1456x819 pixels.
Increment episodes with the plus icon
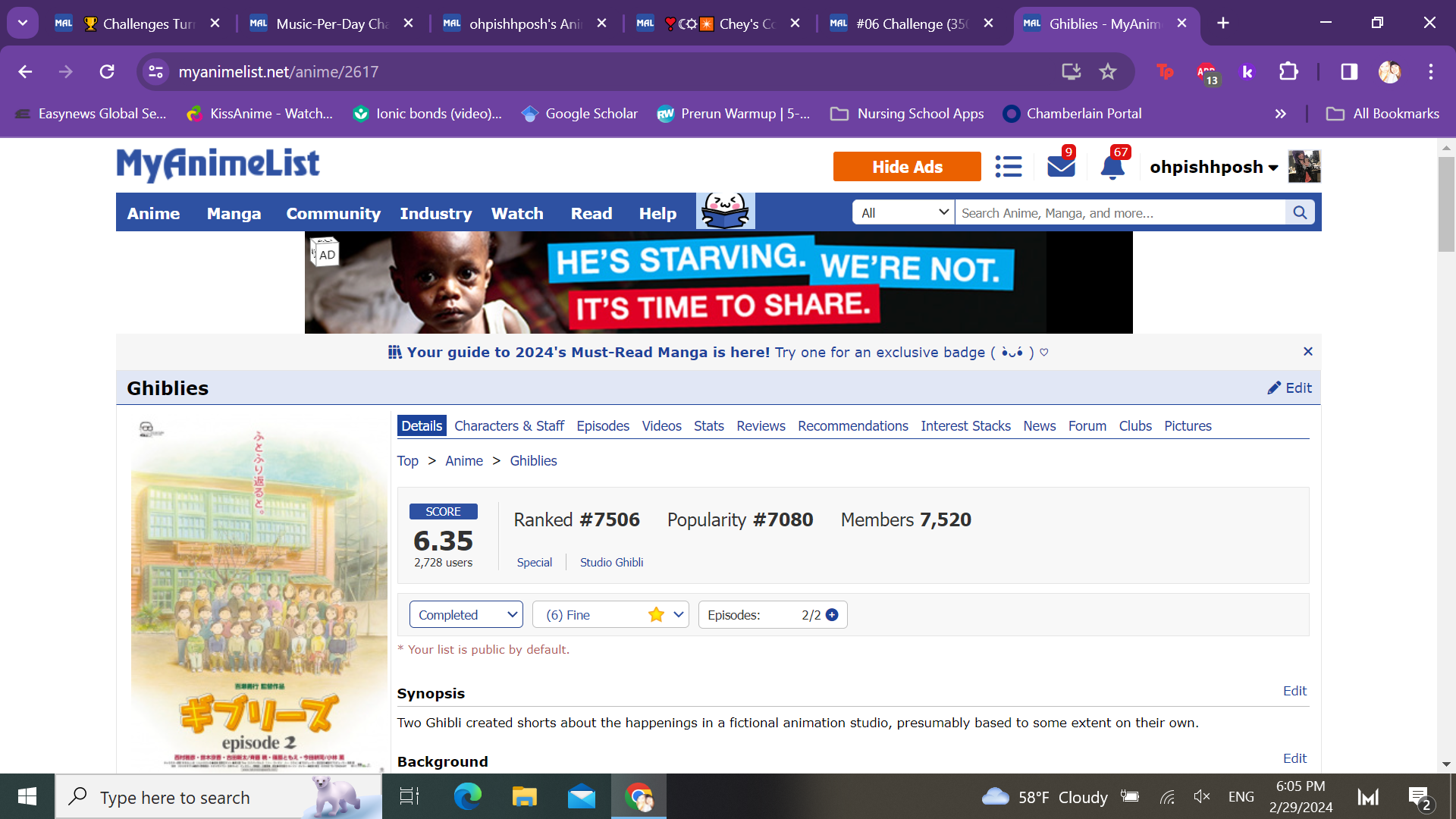coord(832,615)
